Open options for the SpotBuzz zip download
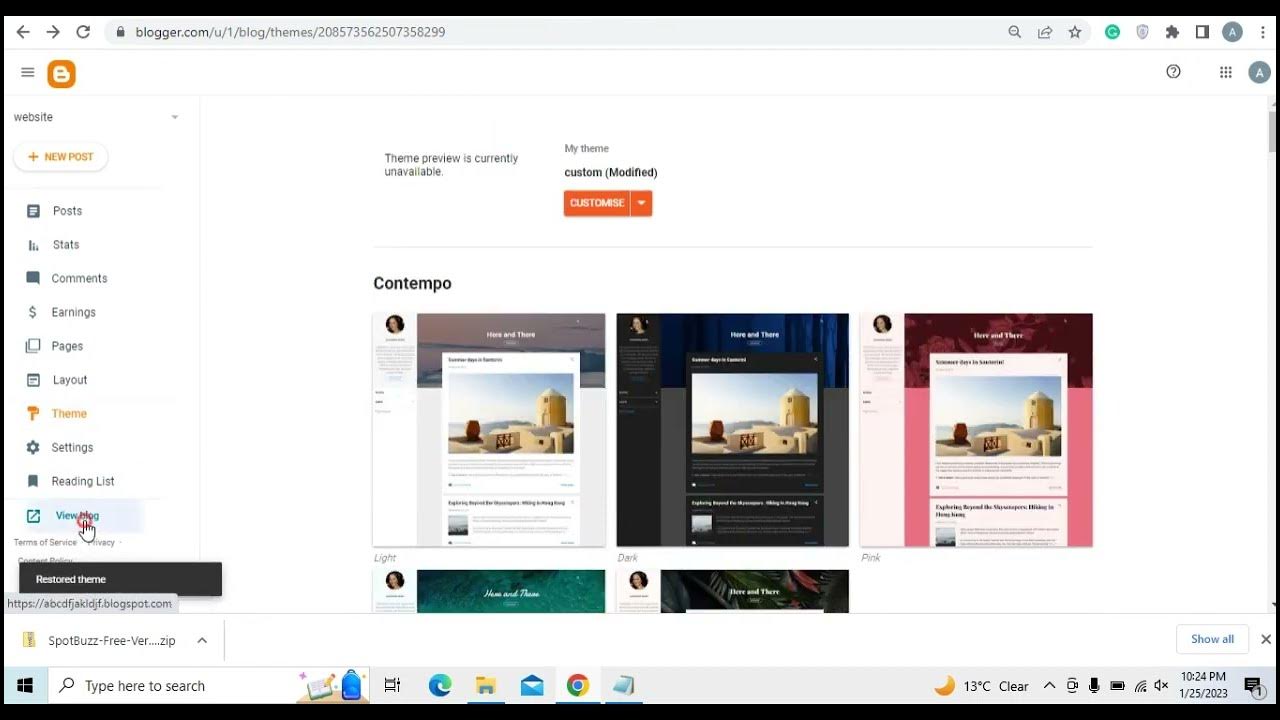This screenshot has height=720, width=1280. click(x=202, y=640)
